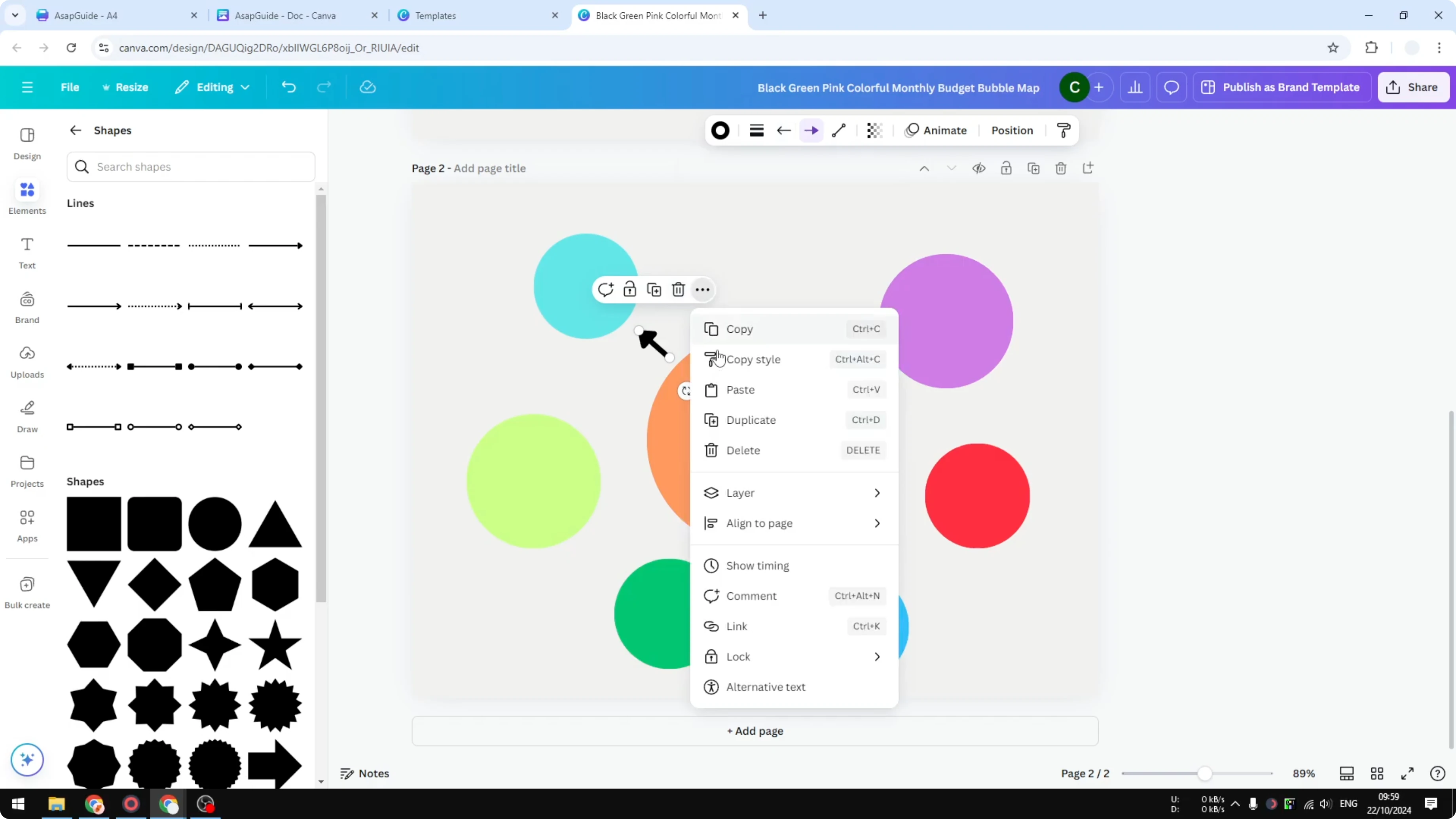Toggle the line end arrowhead option
Image resolution: width=1456 pixels, height=819 pixels.
tap(811, 130)
